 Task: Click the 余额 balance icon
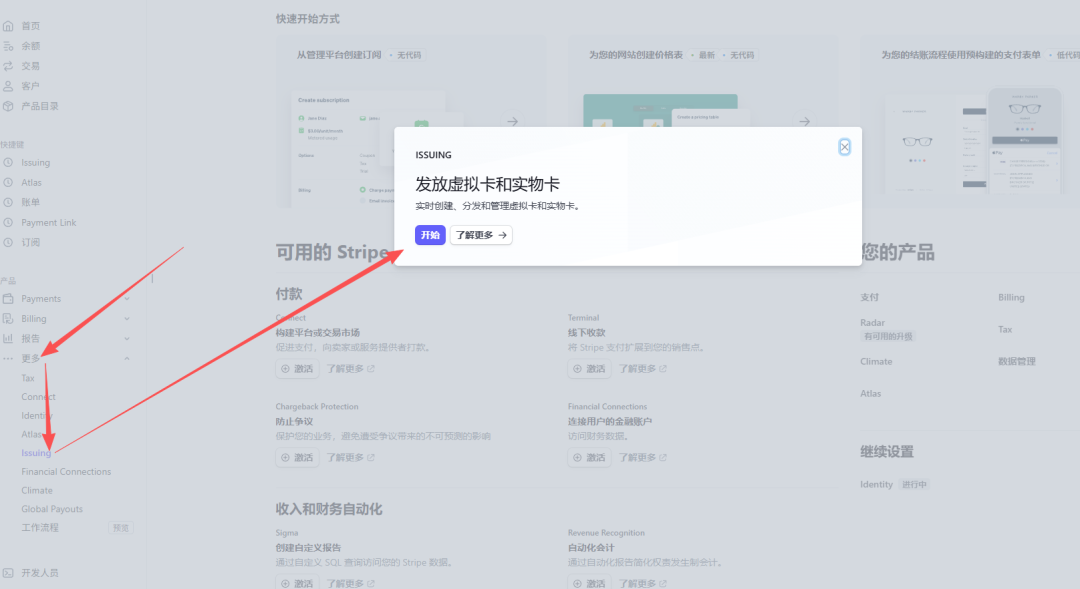coord(8,46)
